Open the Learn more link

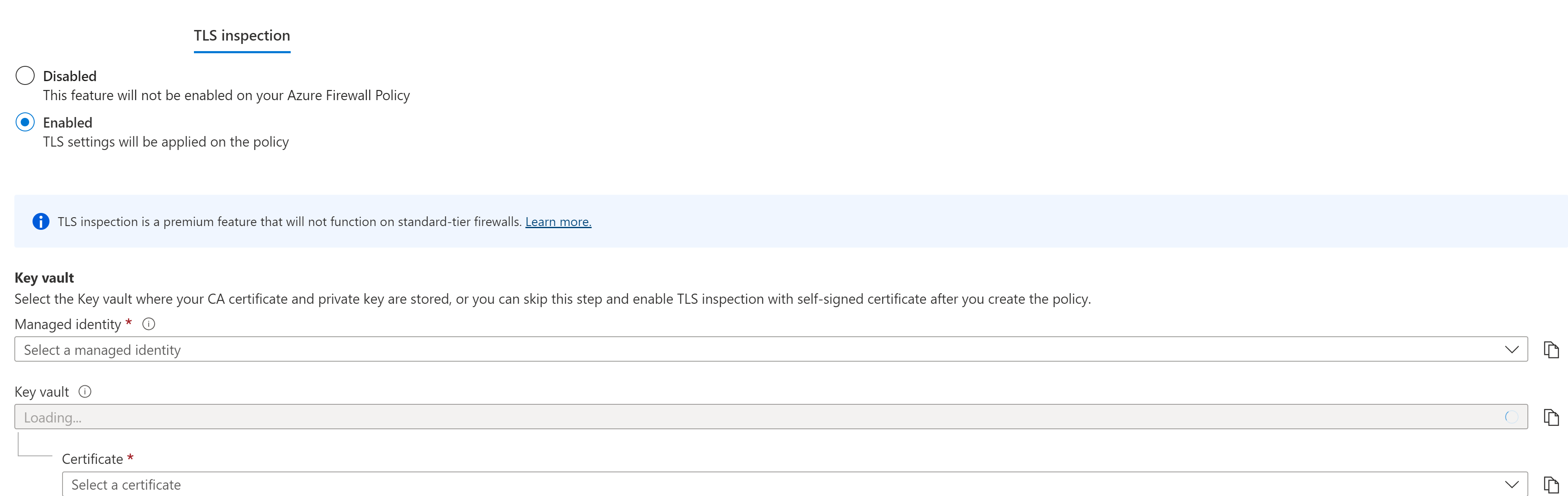pyautogui.click(x=558, y=221)
